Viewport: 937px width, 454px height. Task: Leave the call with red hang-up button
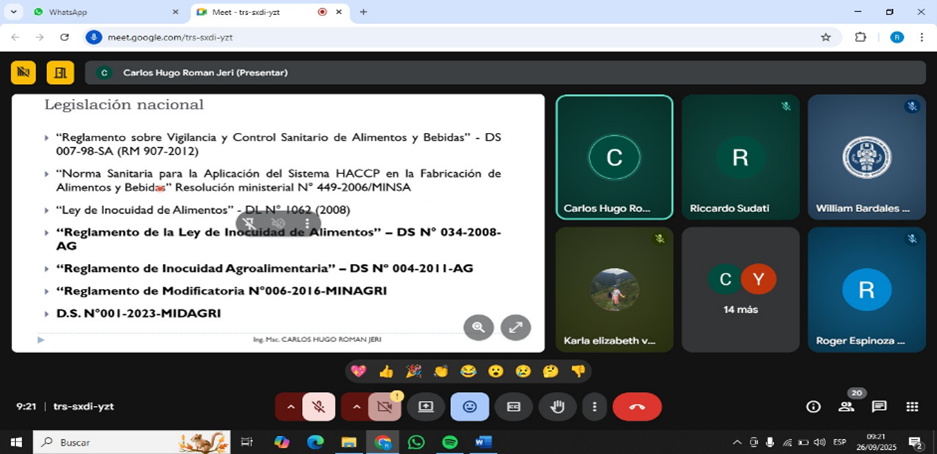637,407
